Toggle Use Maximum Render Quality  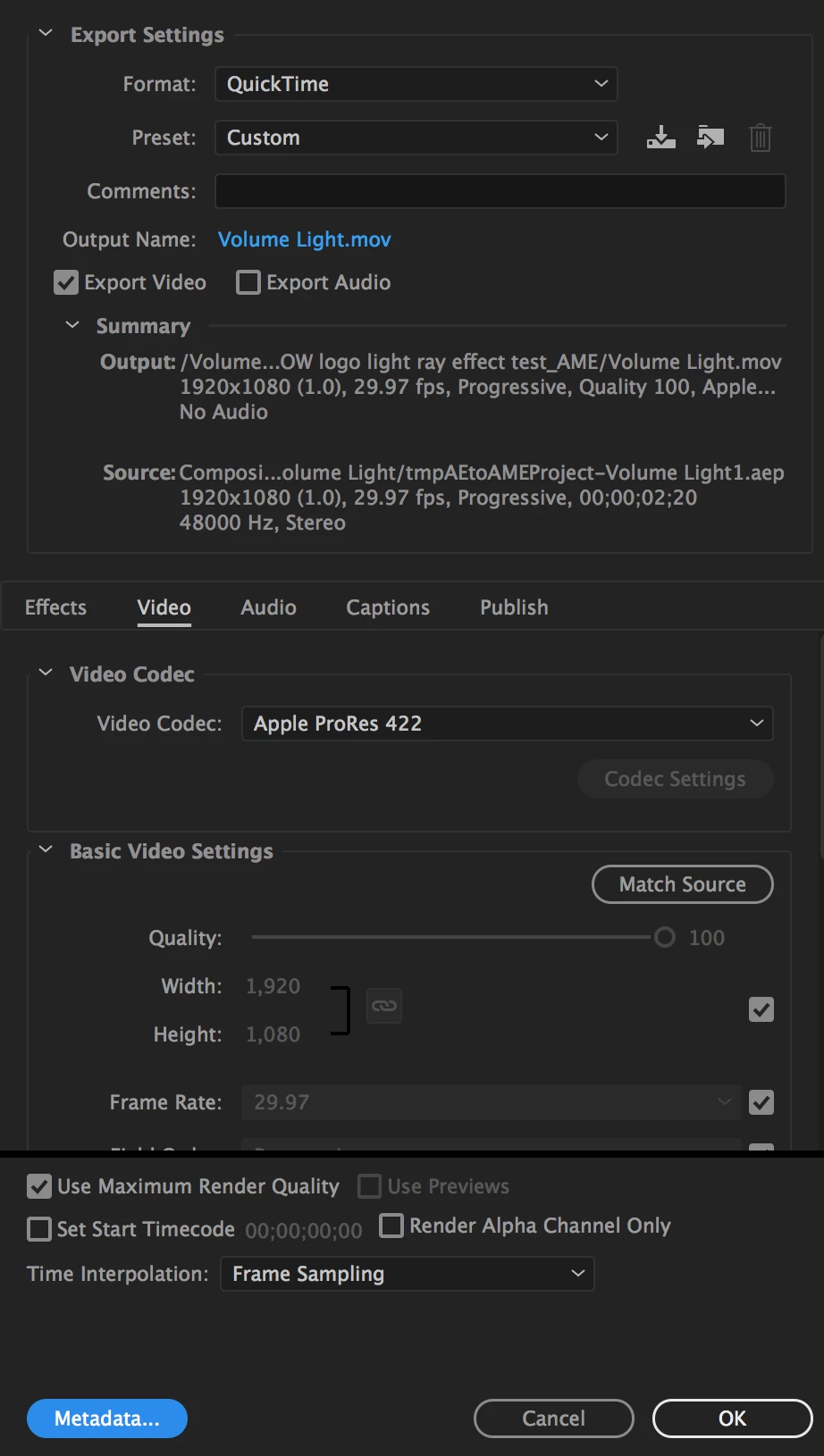click(39, 1186)
